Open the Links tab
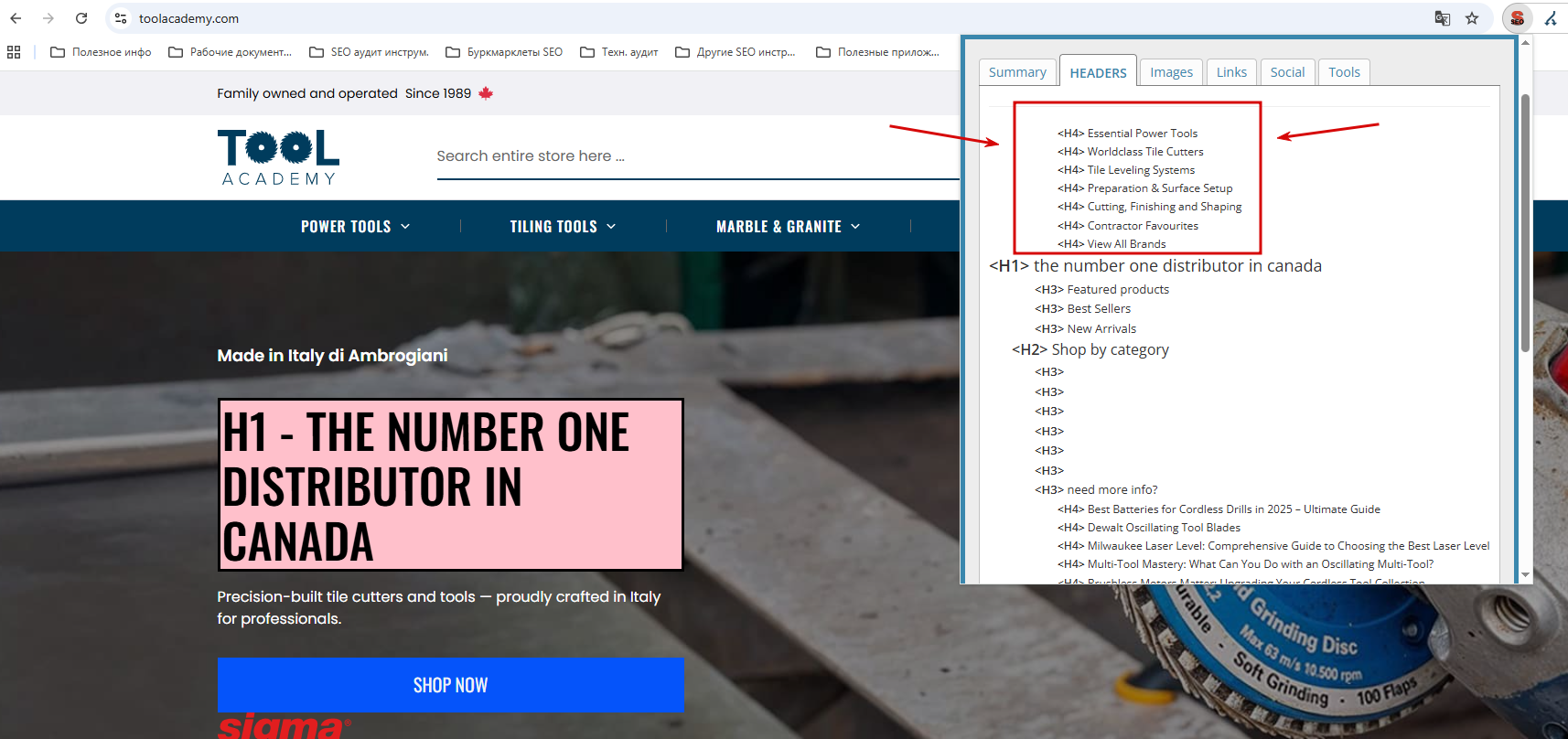 [x=1231, y=72]
